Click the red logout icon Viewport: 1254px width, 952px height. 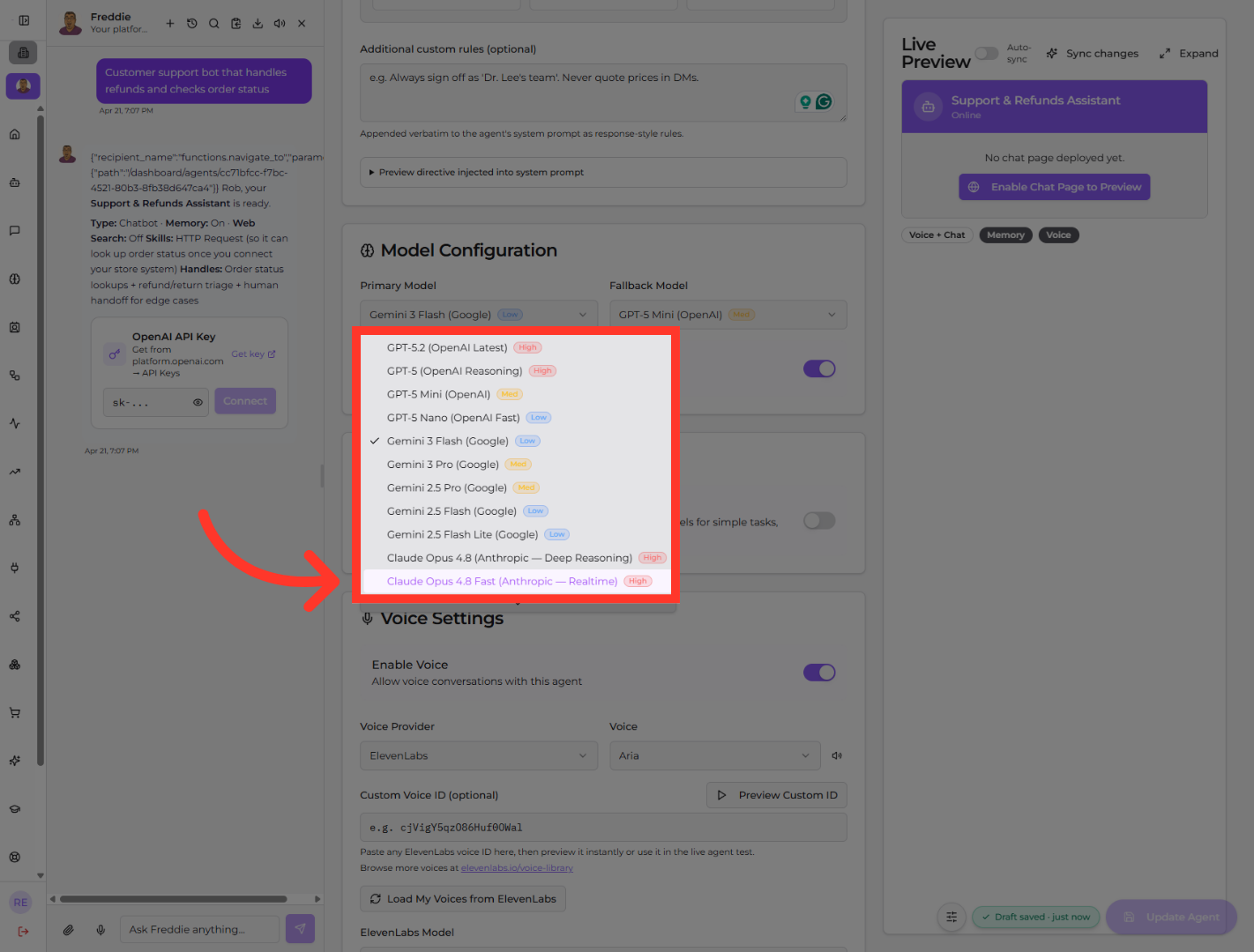click(23, 931)
